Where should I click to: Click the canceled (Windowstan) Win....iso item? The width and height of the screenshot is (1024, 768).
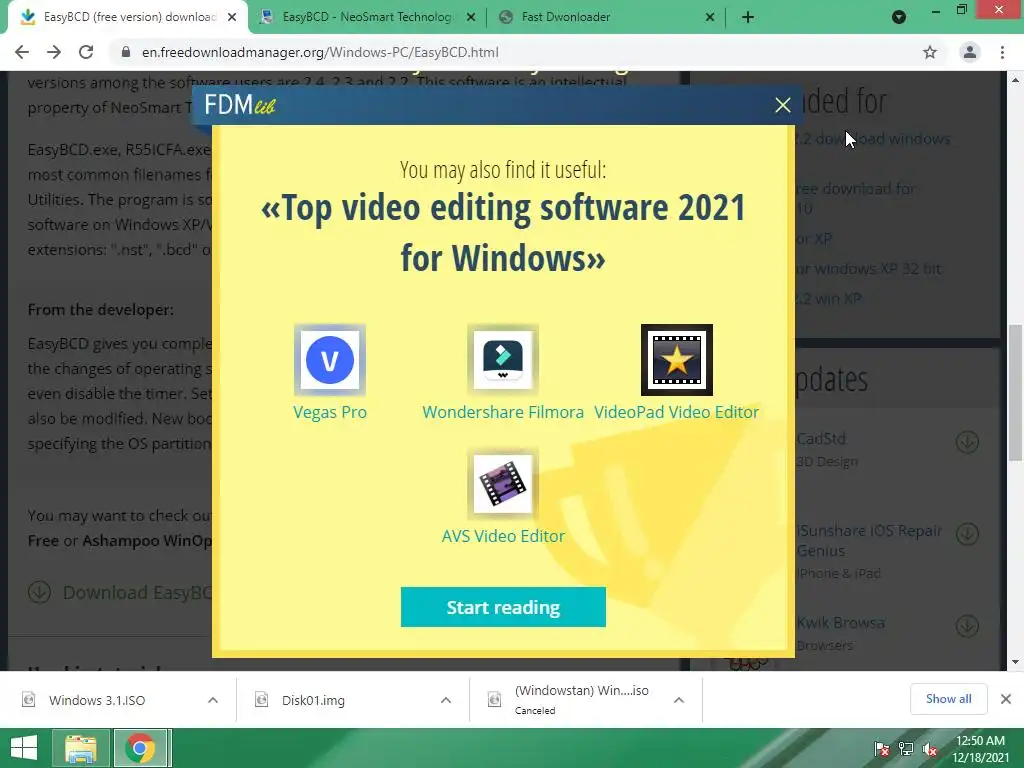pyautogui.click(x=581, y=700)
